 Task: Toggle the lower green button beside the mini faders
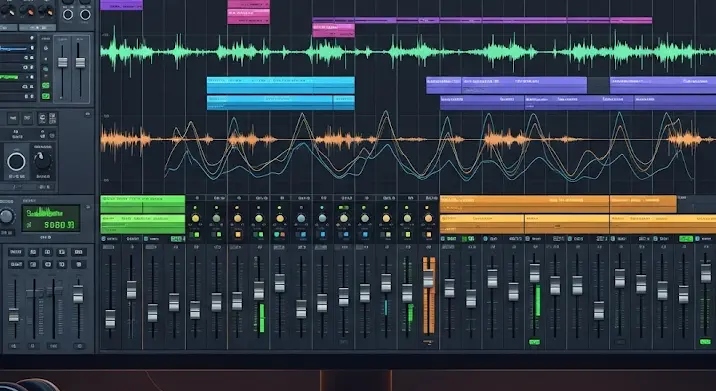pos(46,96)
